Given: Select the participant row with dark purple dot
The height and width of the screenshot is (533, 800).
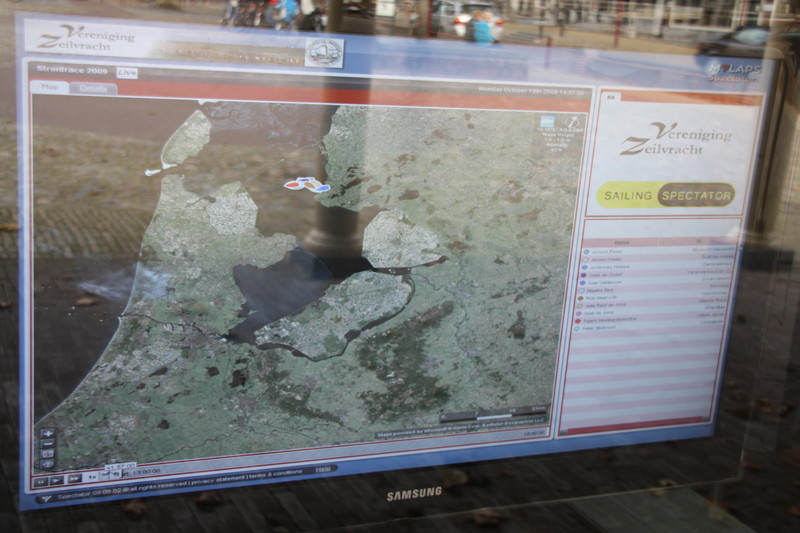Looking at the screenshot, I should (656, 275).
